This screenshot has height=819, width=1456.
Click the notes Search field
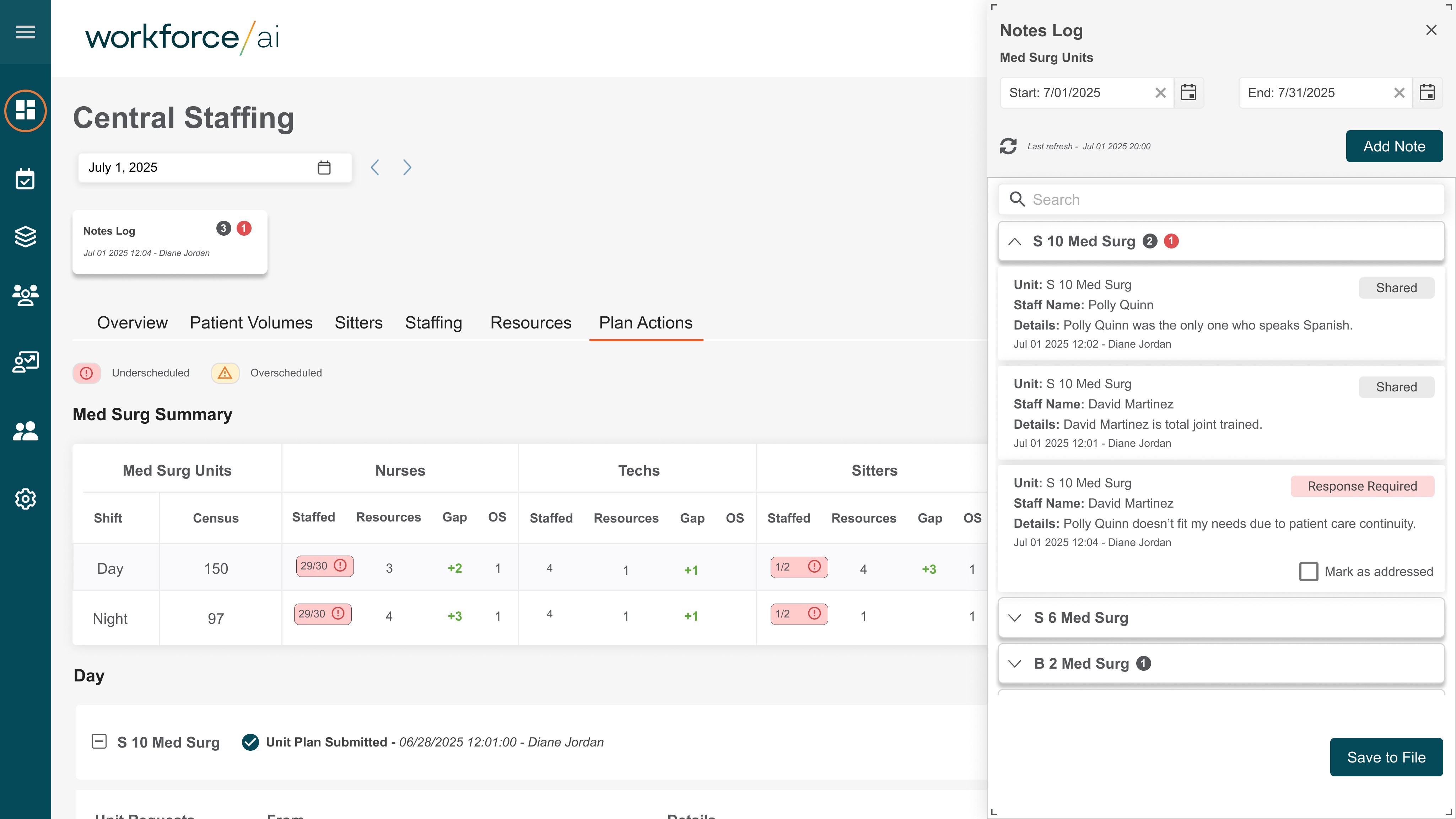[1221, 200]
